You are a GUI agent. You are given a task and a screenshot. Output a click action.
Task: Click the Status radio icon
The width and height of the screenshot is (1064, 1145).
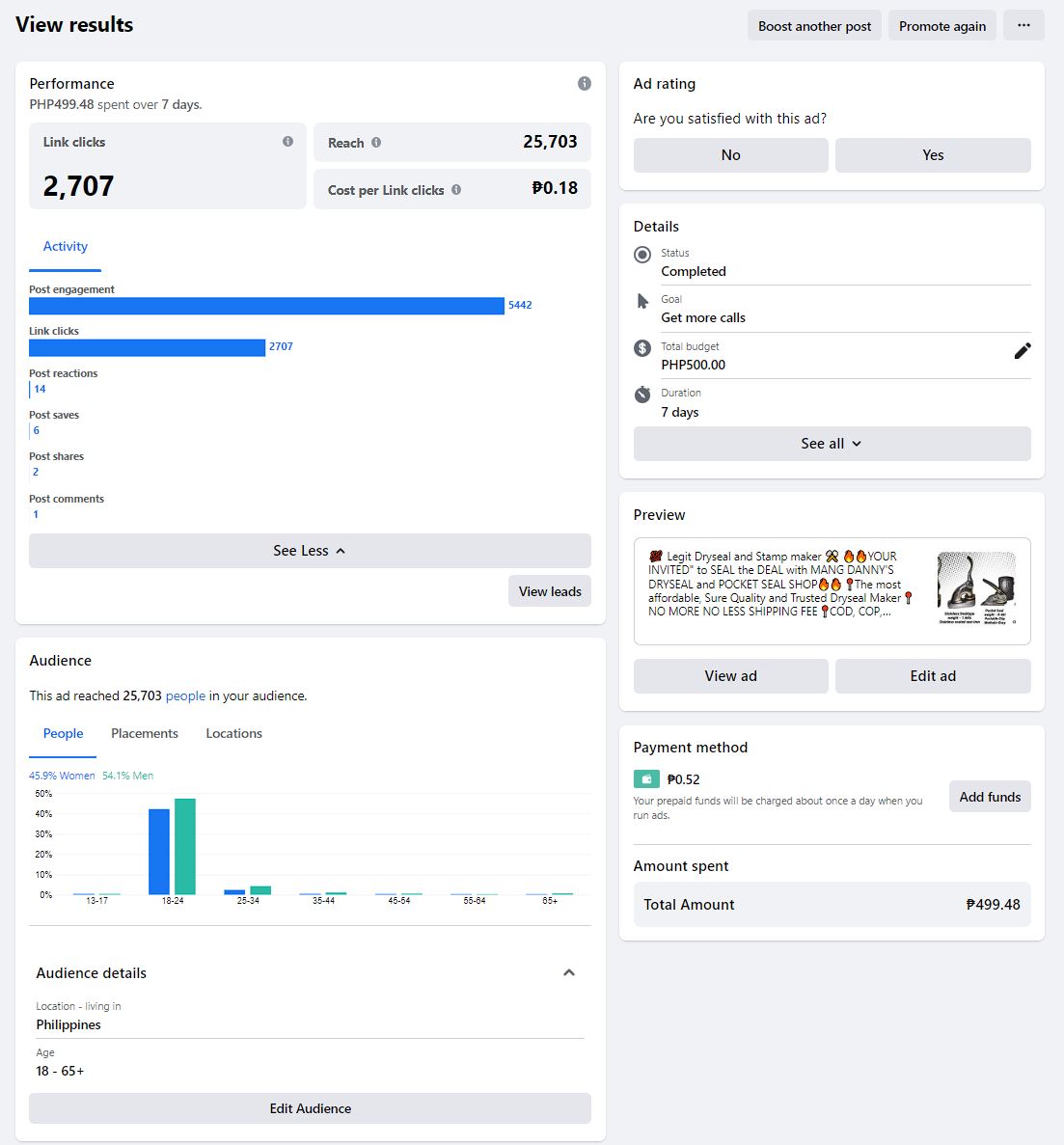point(641,255)
